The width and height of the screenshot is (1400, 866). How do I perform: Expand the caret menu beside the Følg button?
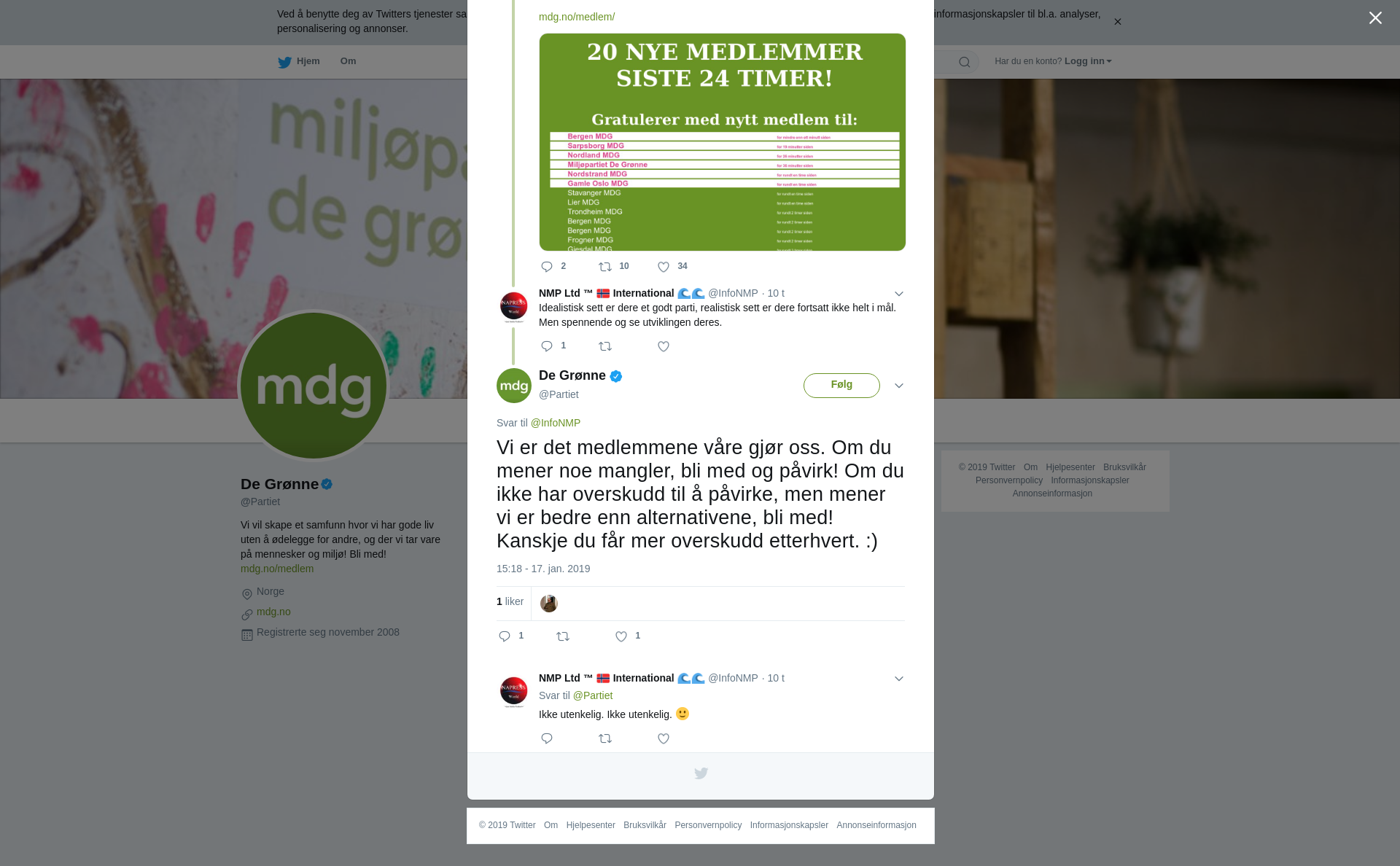[x=899, y=386]
